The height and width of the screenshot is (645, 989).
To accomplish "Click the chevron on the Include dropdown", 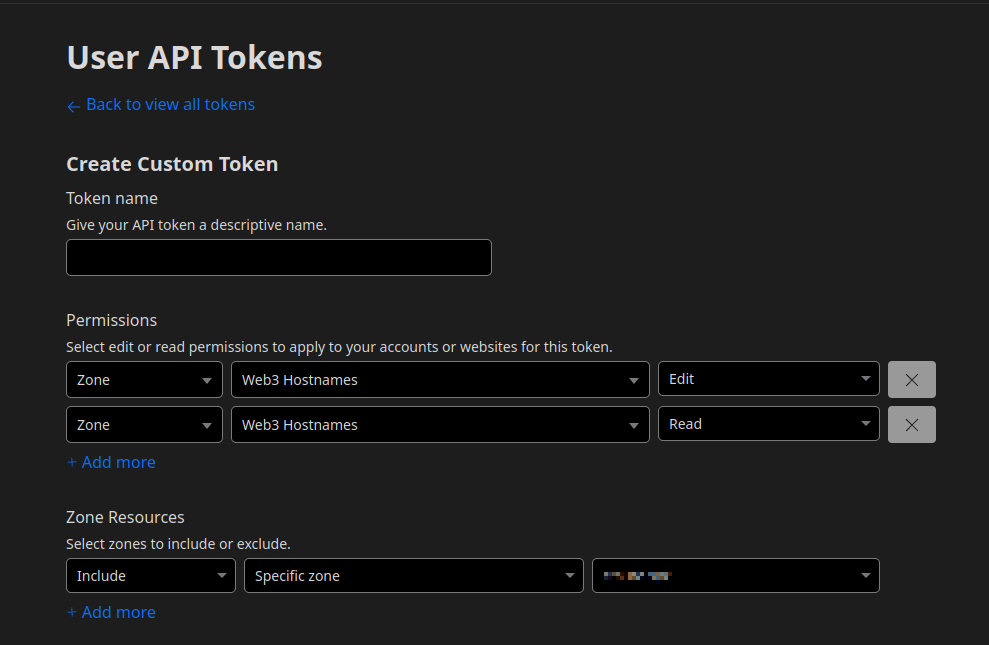I will click(x=221, y=575).
